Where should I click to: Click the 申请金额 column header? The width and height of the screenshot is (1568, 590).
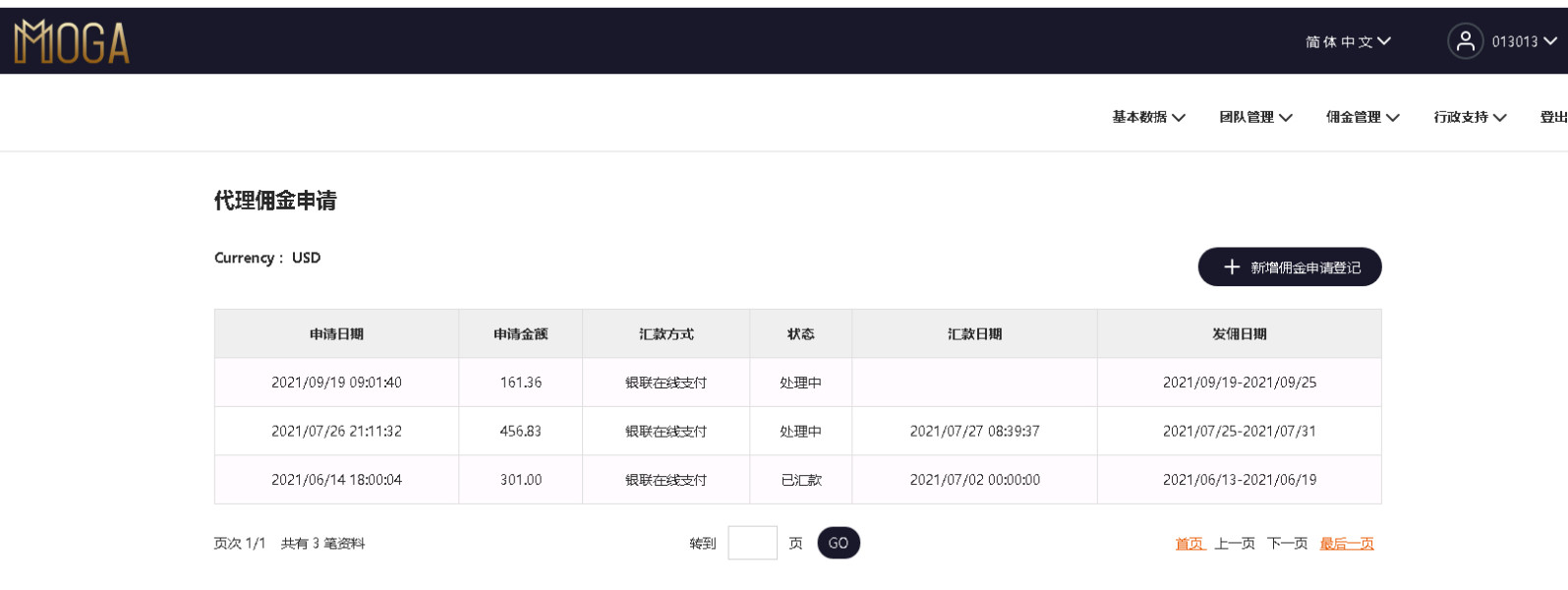[x=521, y=334]
